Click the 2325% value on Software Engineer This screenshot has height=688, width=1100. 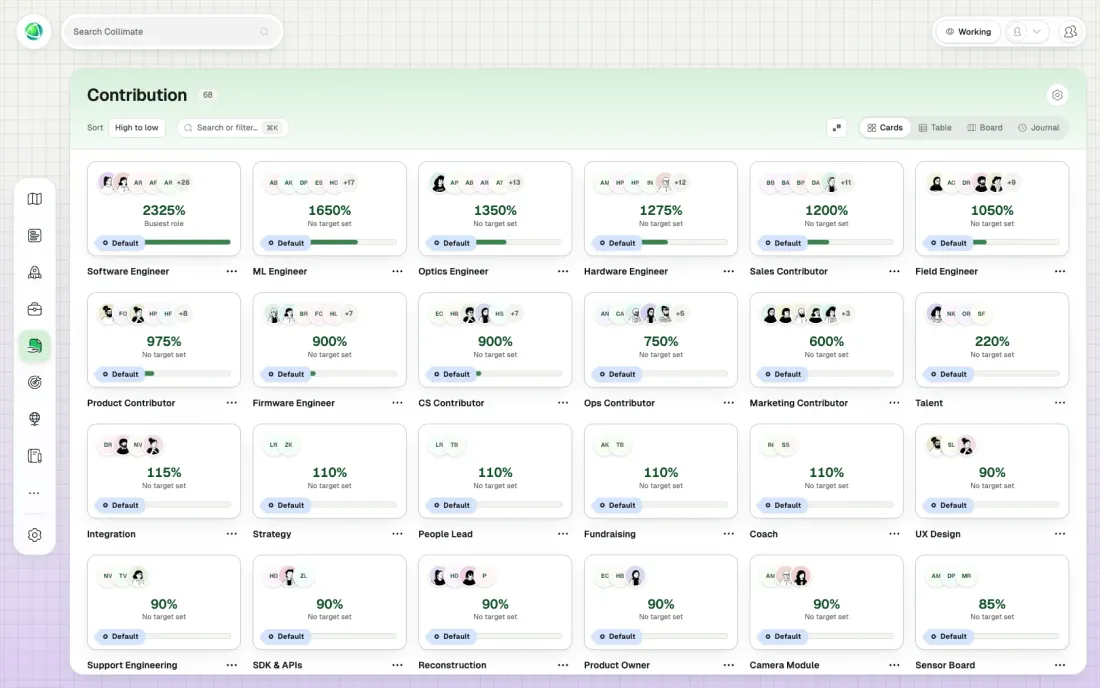click(x=164, y=210)
